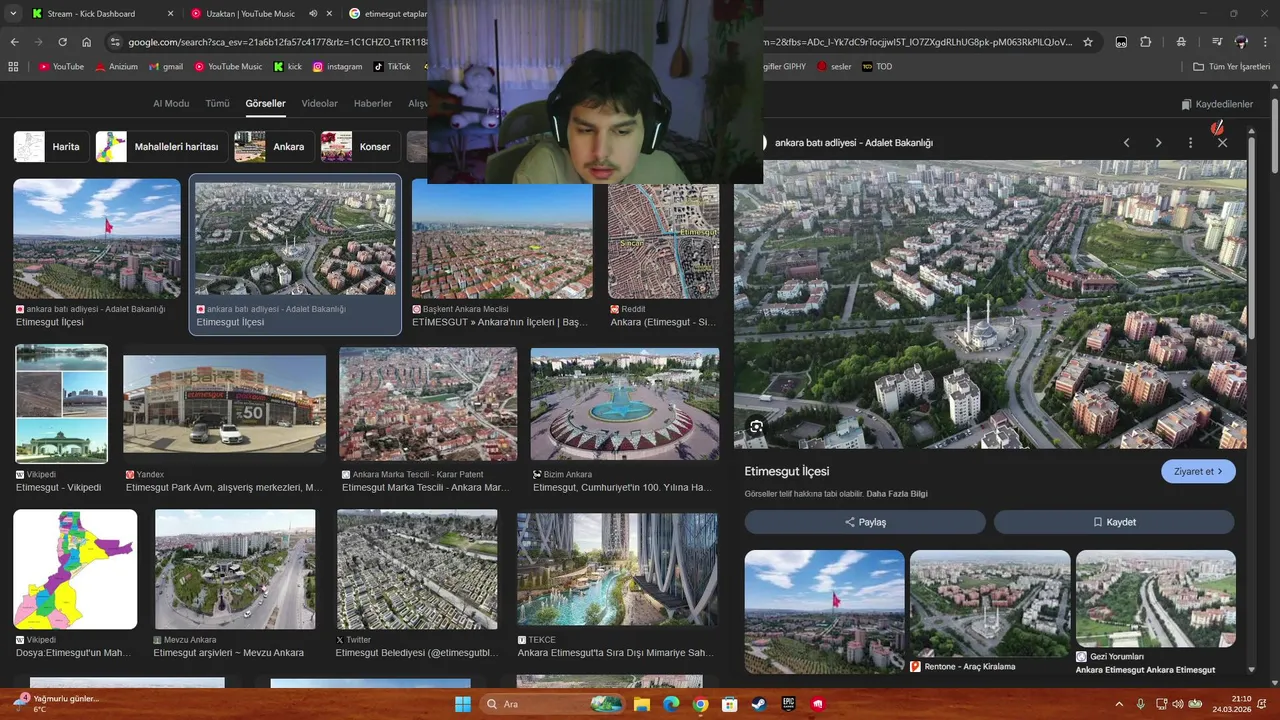Open the YouTube Music bookmark

click(x=228, y=67)
